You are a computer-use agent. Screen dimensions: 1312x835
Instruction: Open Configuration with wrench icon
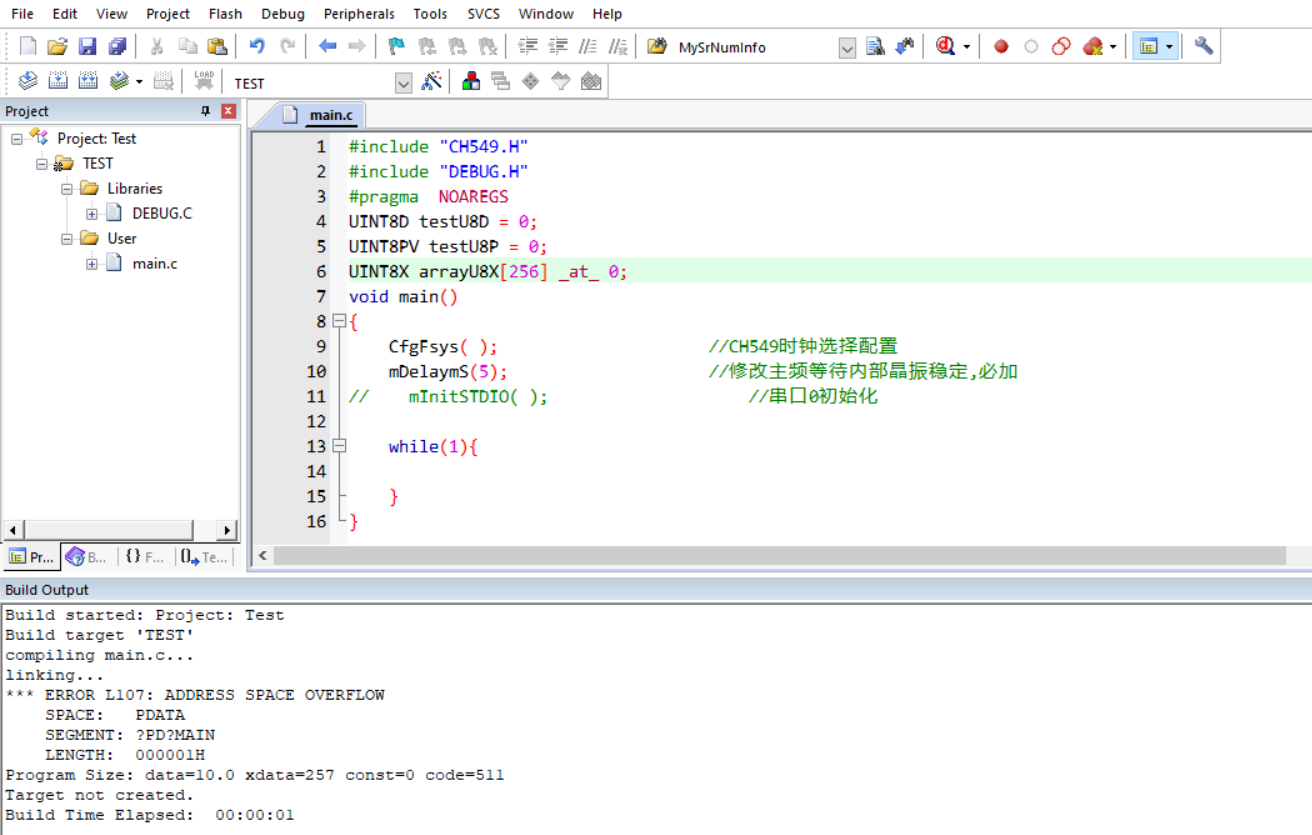[x=1204, y=47]
